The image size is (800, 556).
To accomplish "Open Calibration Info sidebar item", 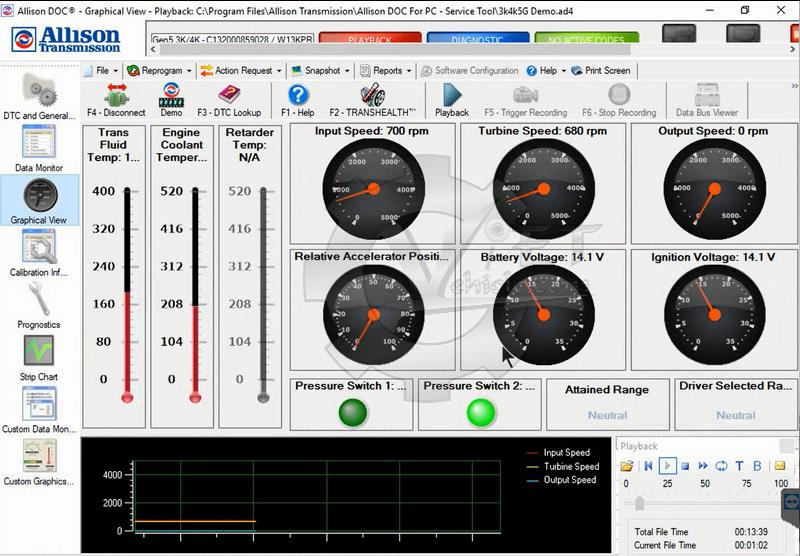I will point(39,253).
